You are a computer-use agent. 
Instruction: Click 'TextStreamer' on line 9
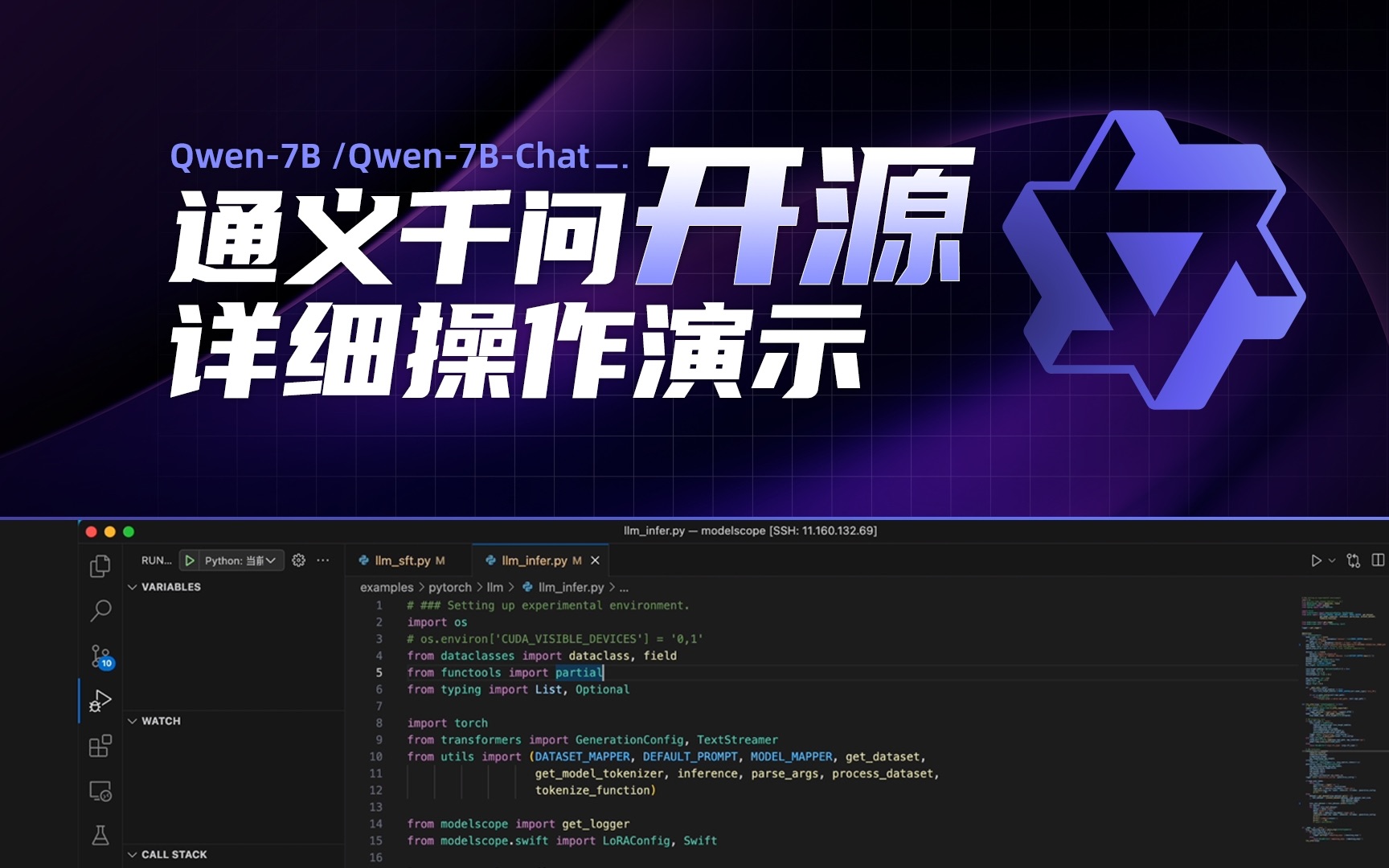737,739
